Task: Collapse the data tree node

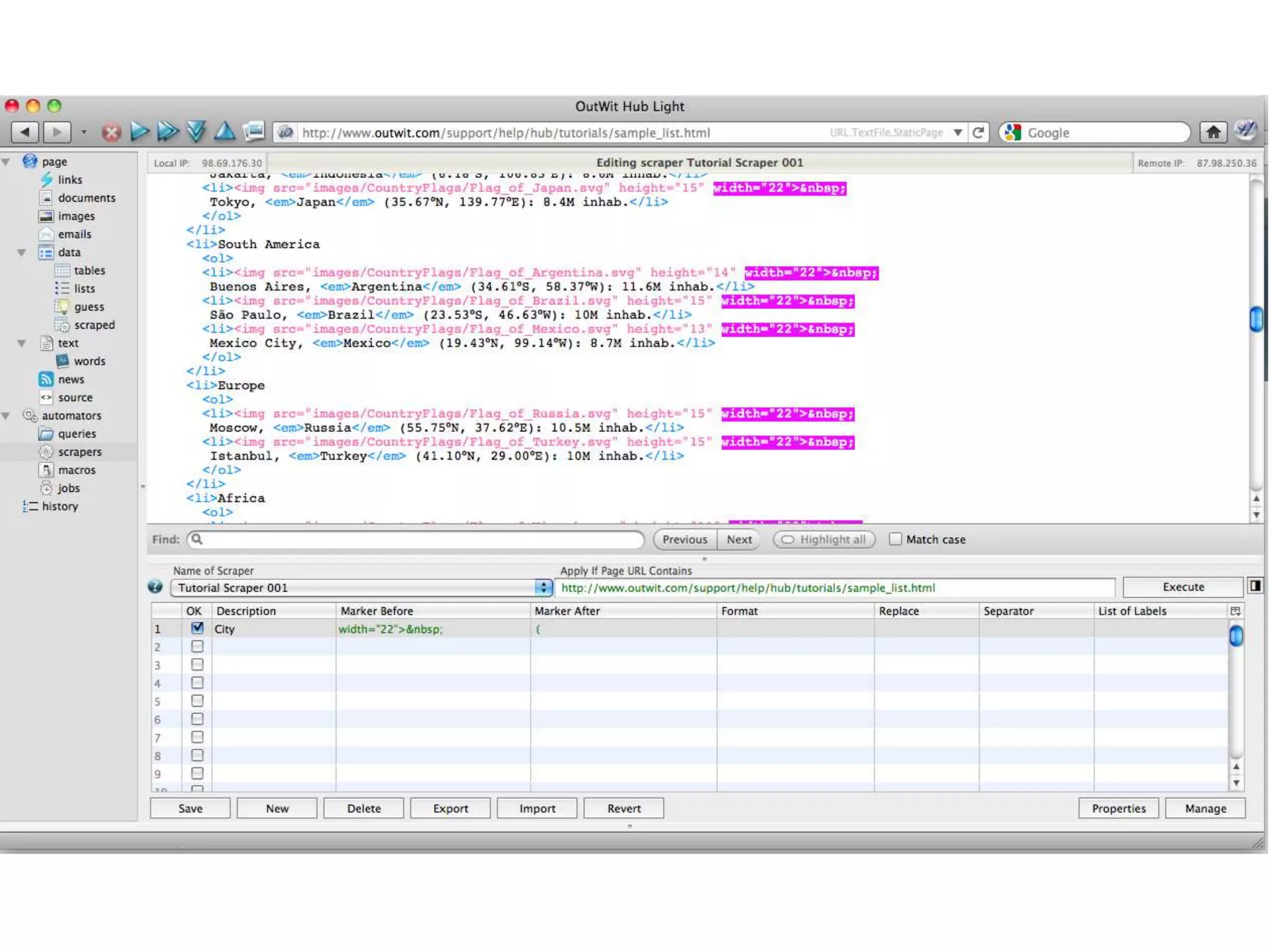Action: [x=22, y=252]
